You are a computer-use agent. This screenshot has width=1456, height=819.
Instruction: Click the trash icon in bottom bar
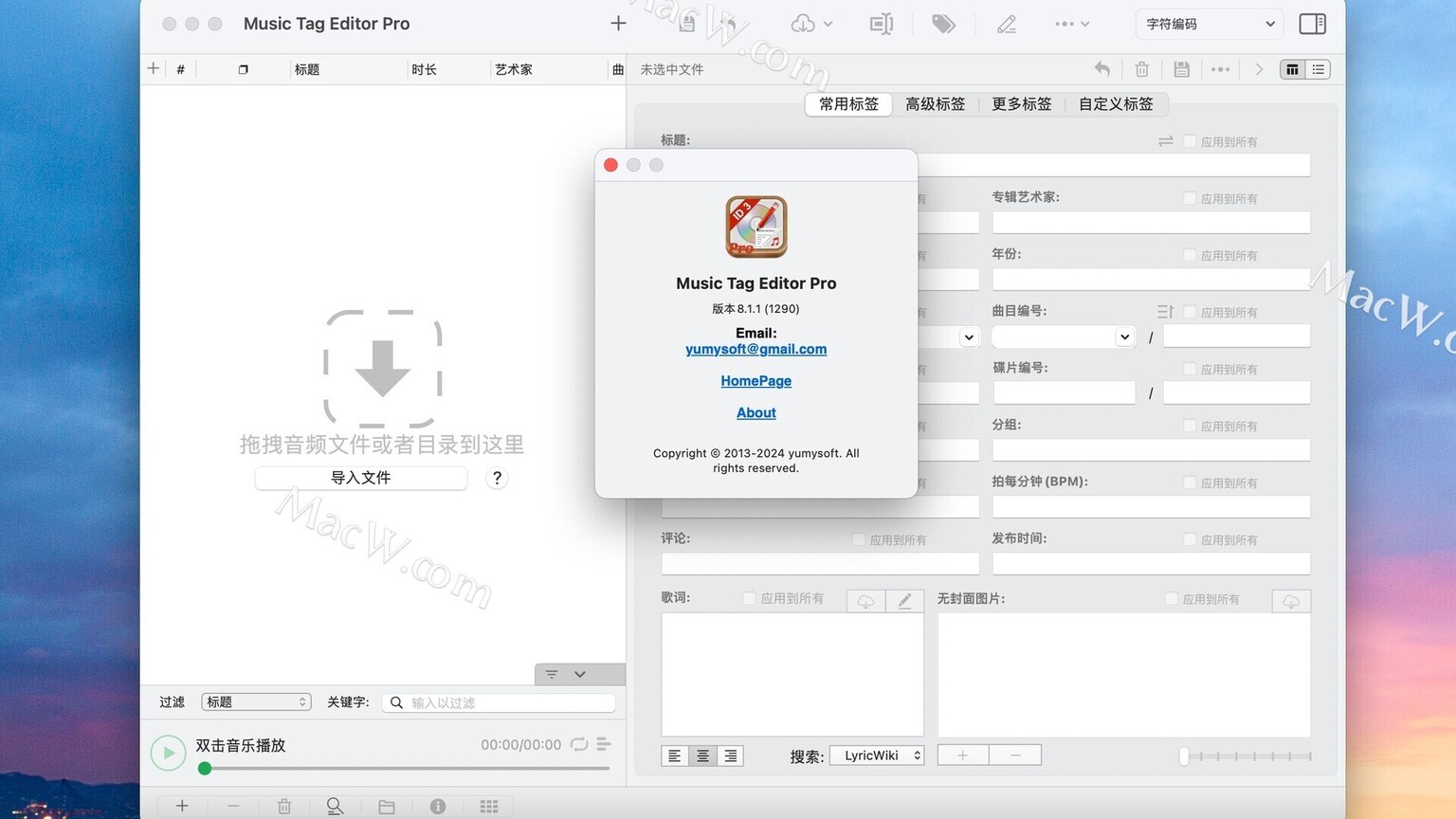point(284,807)
